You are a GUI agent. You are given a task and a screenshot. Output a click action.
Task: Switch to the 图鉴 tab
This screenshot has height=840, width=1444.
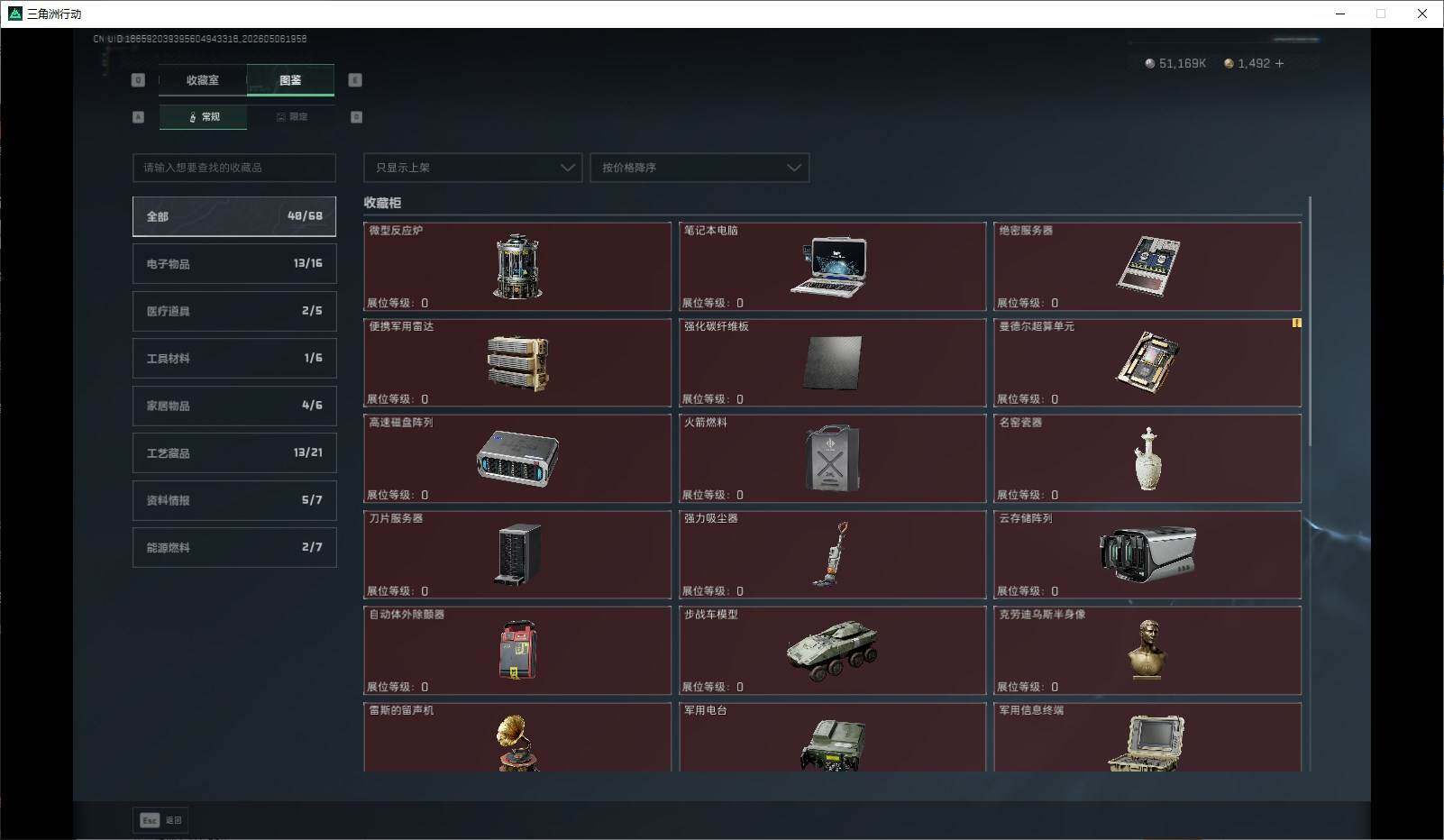(290, 80)
